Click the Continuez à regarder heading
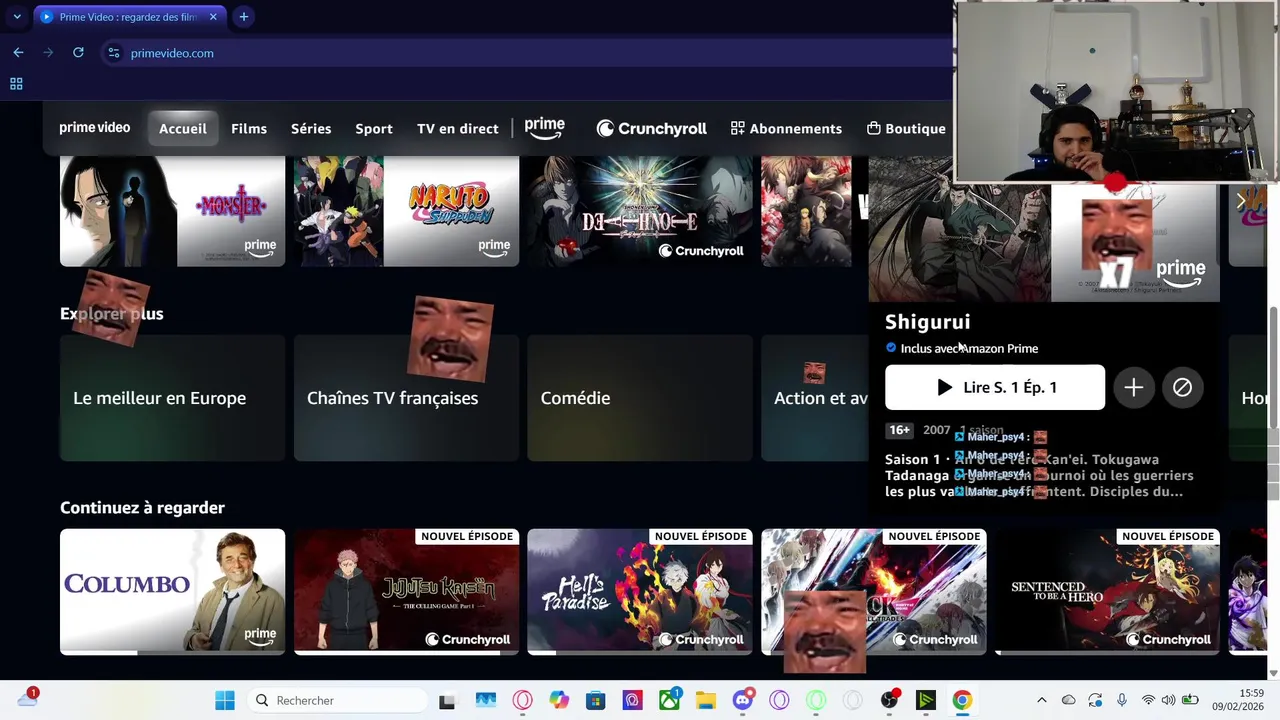 [x=142, y=508]
